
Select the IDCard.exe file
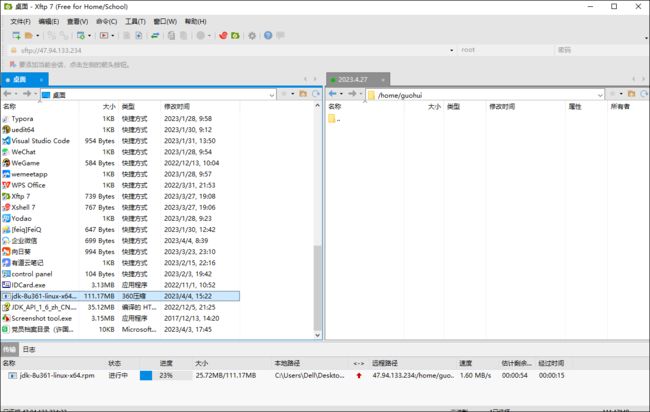[120, 285]
